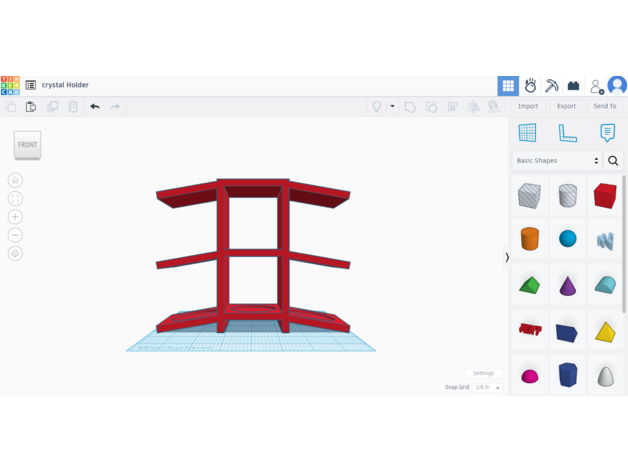Image resolution: width=628 pixels, height=472 pixels.
Task: Open the Sim Lab pickaxe icon
Action: point(551,86)
